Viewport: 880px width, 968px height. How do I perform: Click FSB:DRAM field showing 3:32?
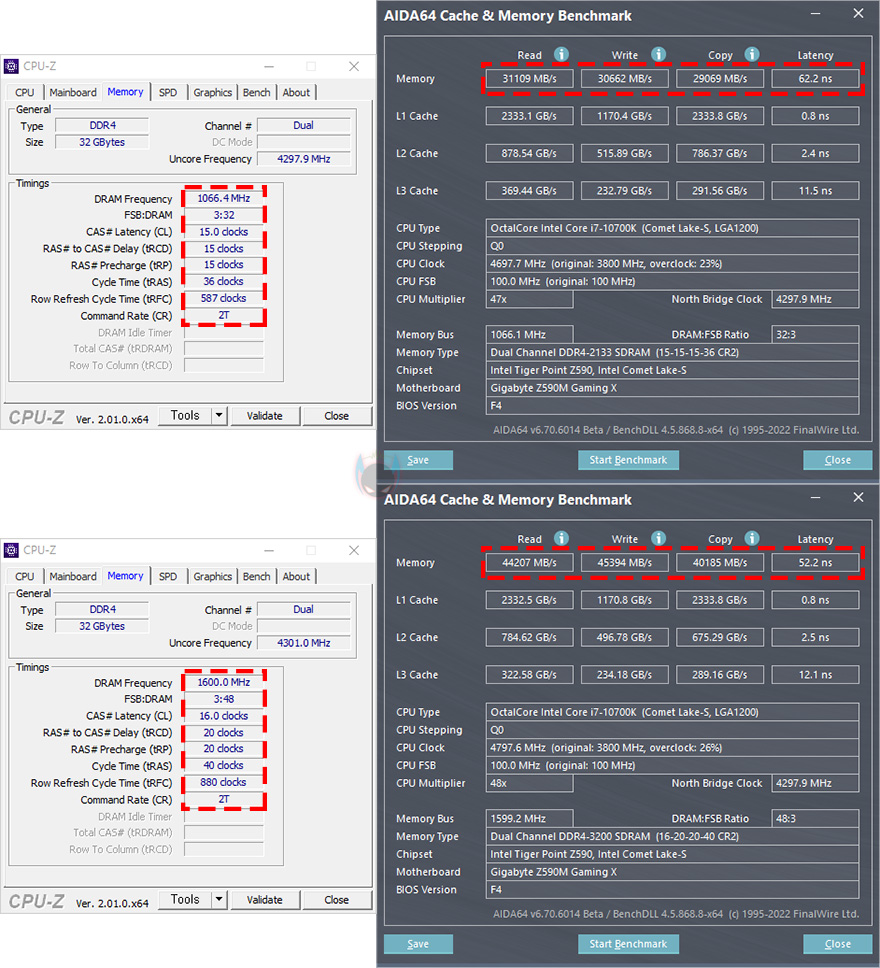click(224, 215)
